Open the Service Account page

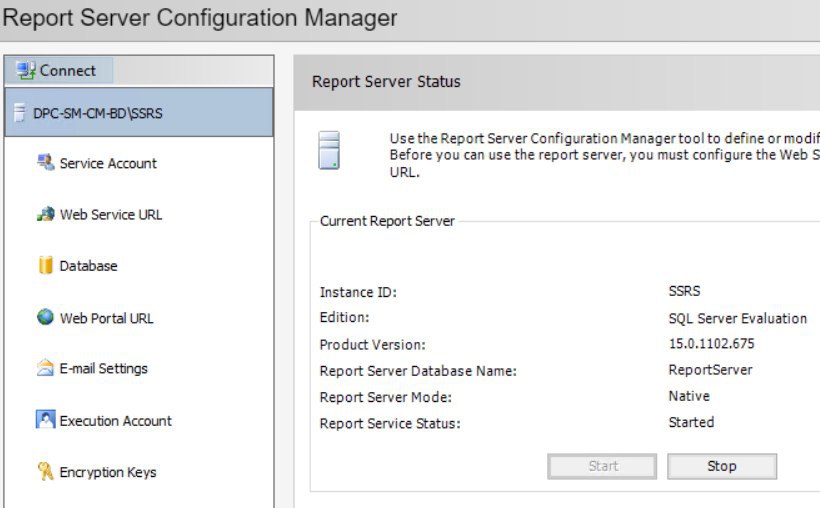tap(108, 163)
